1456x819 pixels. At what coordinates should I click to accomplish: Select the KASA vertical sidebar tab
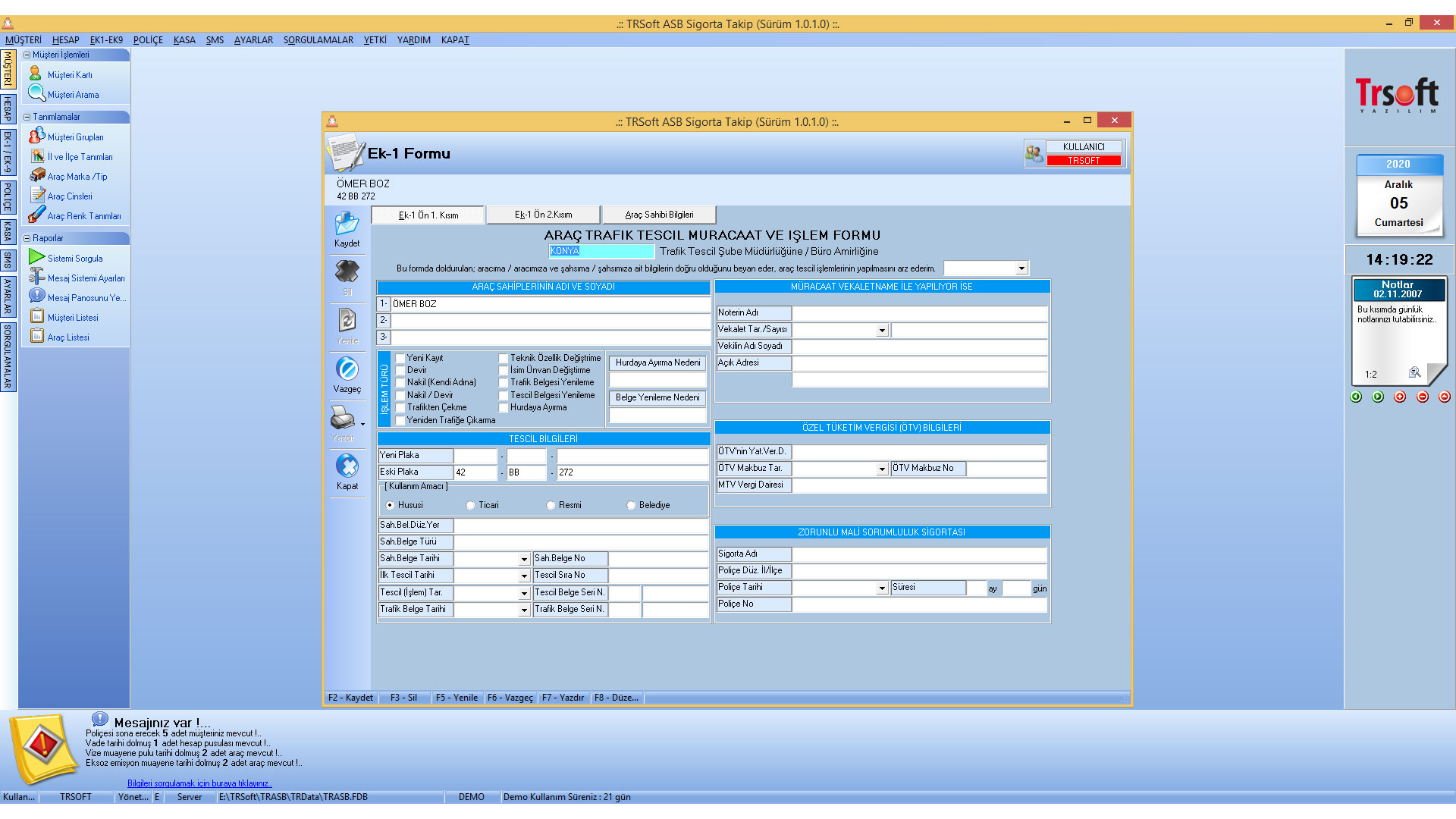[8, 231]
